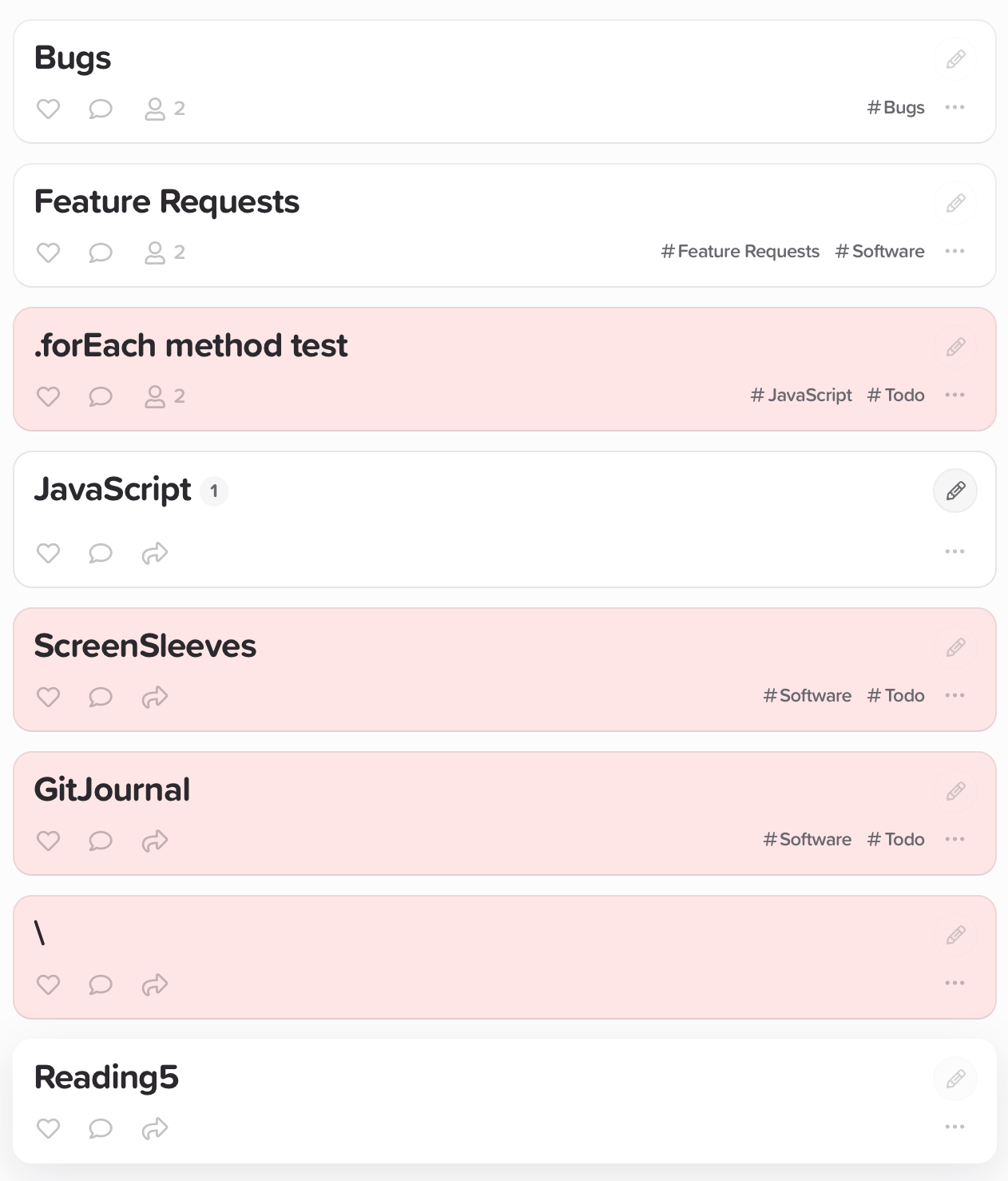Open more options menu for GitJournal

tap(954, 839)
